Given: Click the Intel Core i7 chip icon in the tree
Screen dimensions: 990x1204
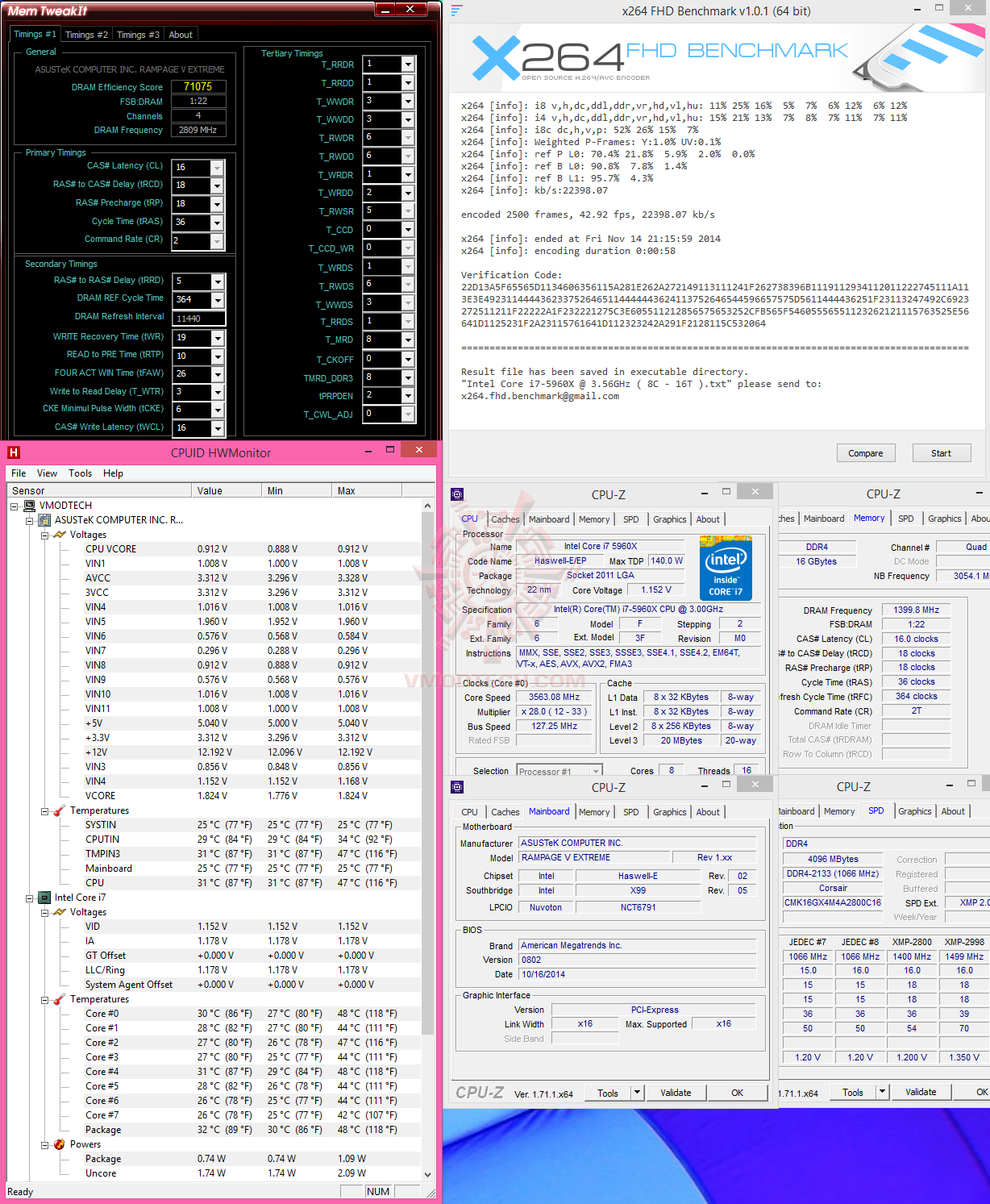Looking at the screenshot, I should (x=44, y=898).
